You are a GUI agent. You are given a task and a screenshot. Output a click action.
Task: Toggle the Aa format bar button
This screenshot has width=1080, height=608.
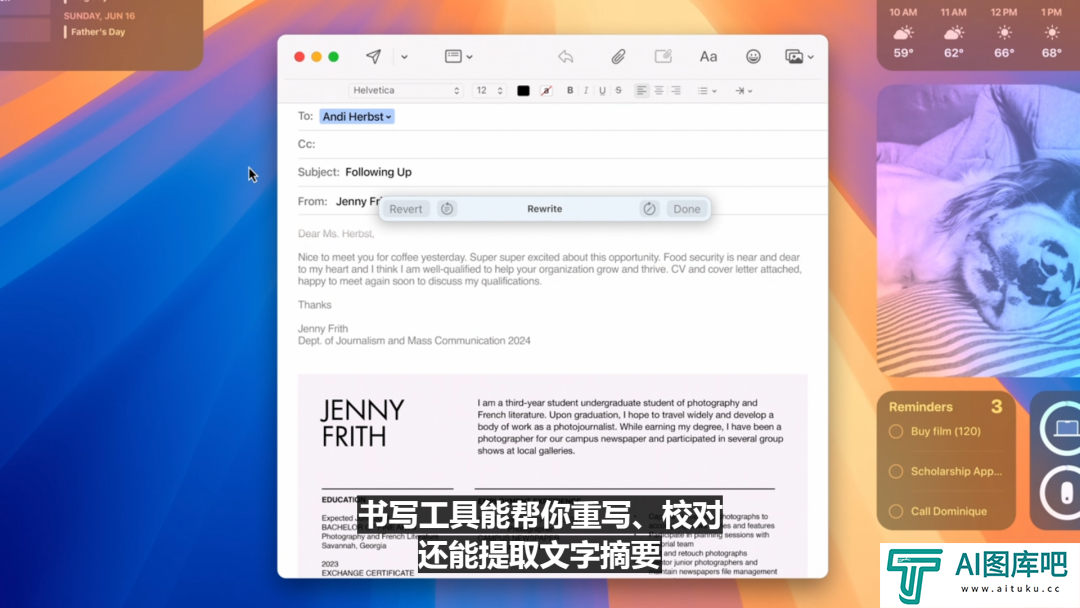[708, 57]
